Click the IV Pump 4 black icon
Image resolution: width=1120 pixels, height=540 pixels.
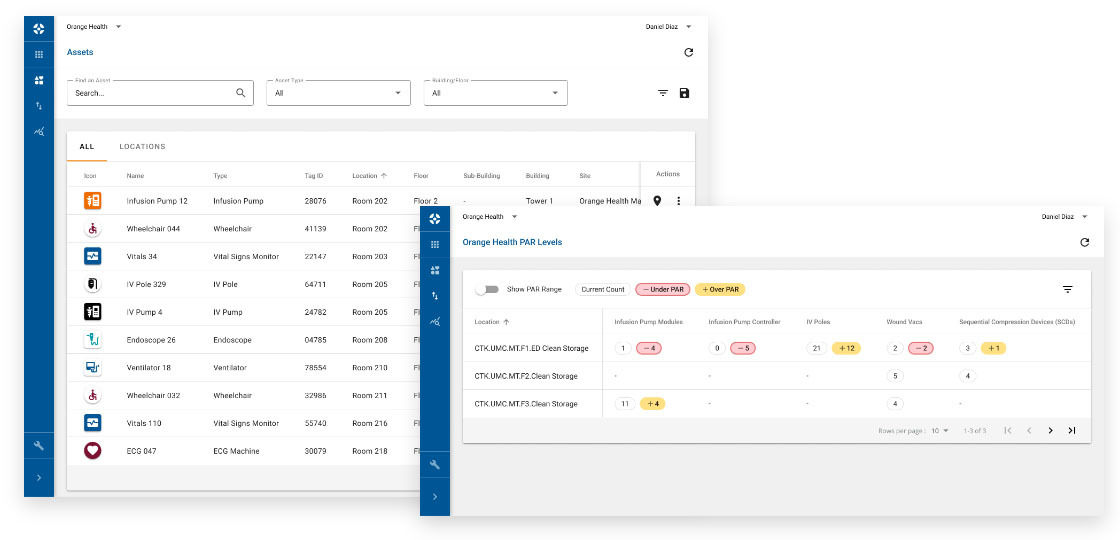[x=93, y=312]
